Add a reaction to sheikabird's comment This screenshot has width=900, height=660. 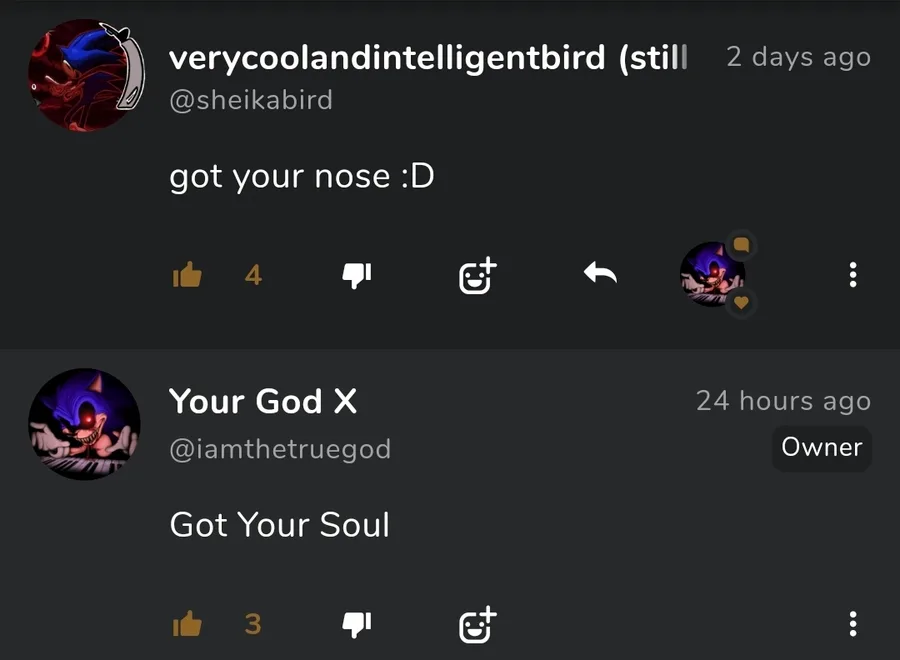click(x=477, y=275)
